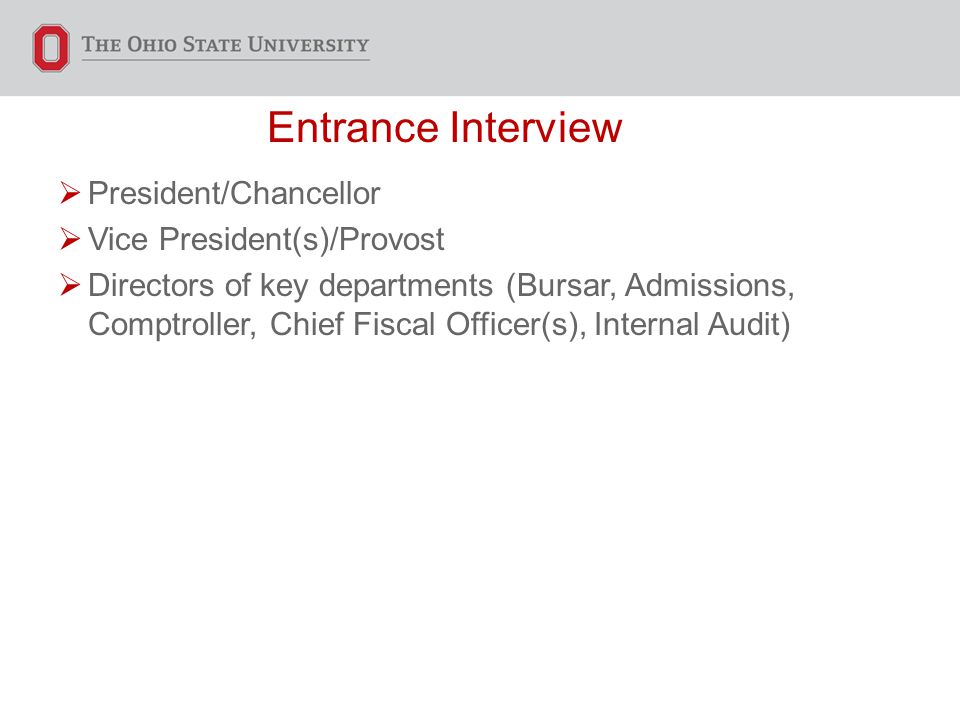The height and width of the screenshot is (720, 960).
Task: Click the underline beneath the university wordmark
Action: click(226, 59)
